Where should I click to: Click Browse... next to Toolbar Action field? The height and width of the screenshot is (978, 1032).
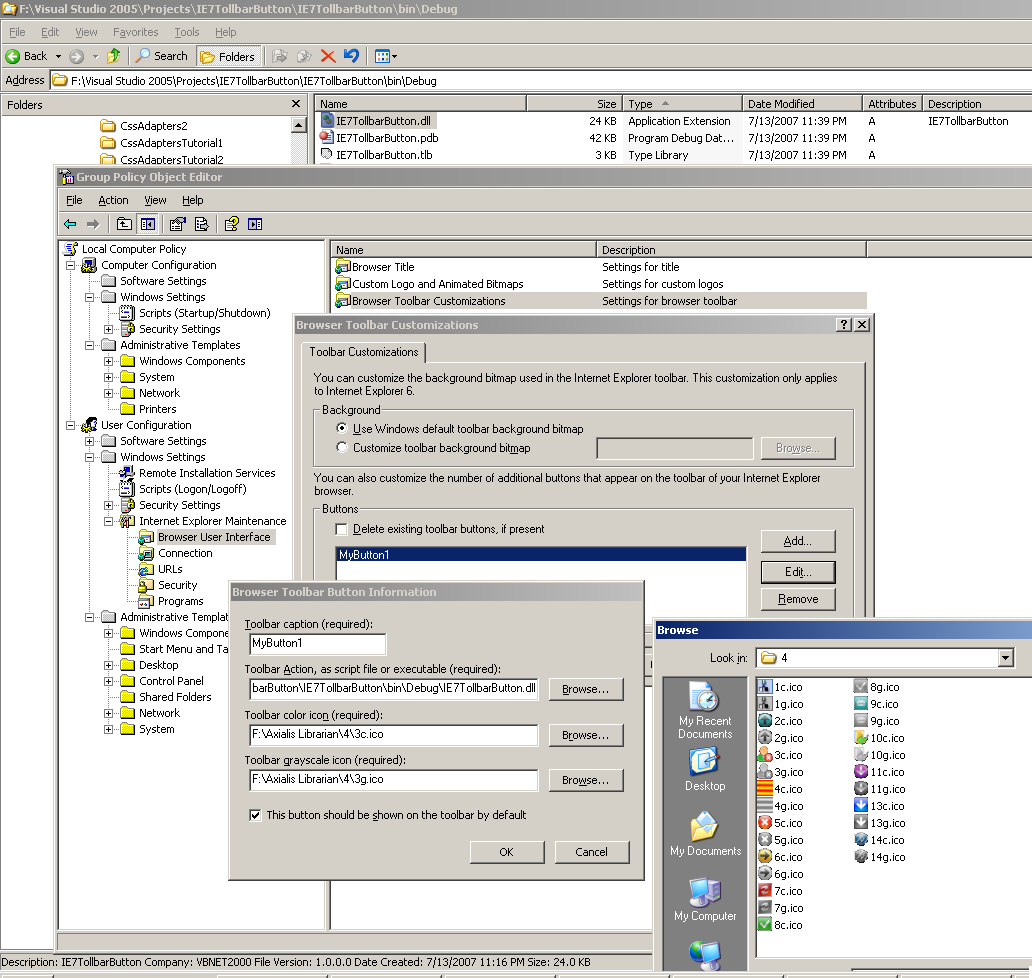tap(586, 689)
